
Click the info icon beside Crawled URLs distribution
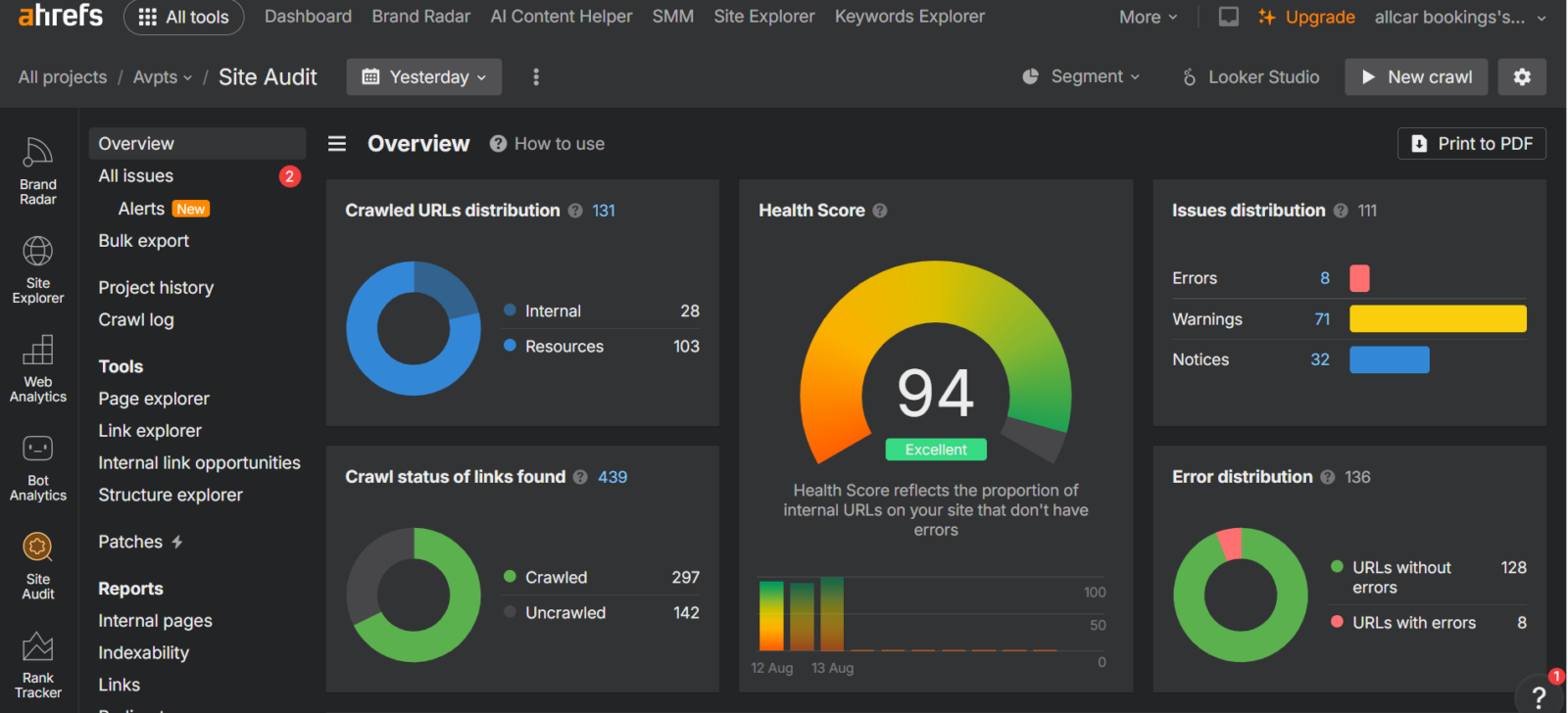tap(575, 211)
